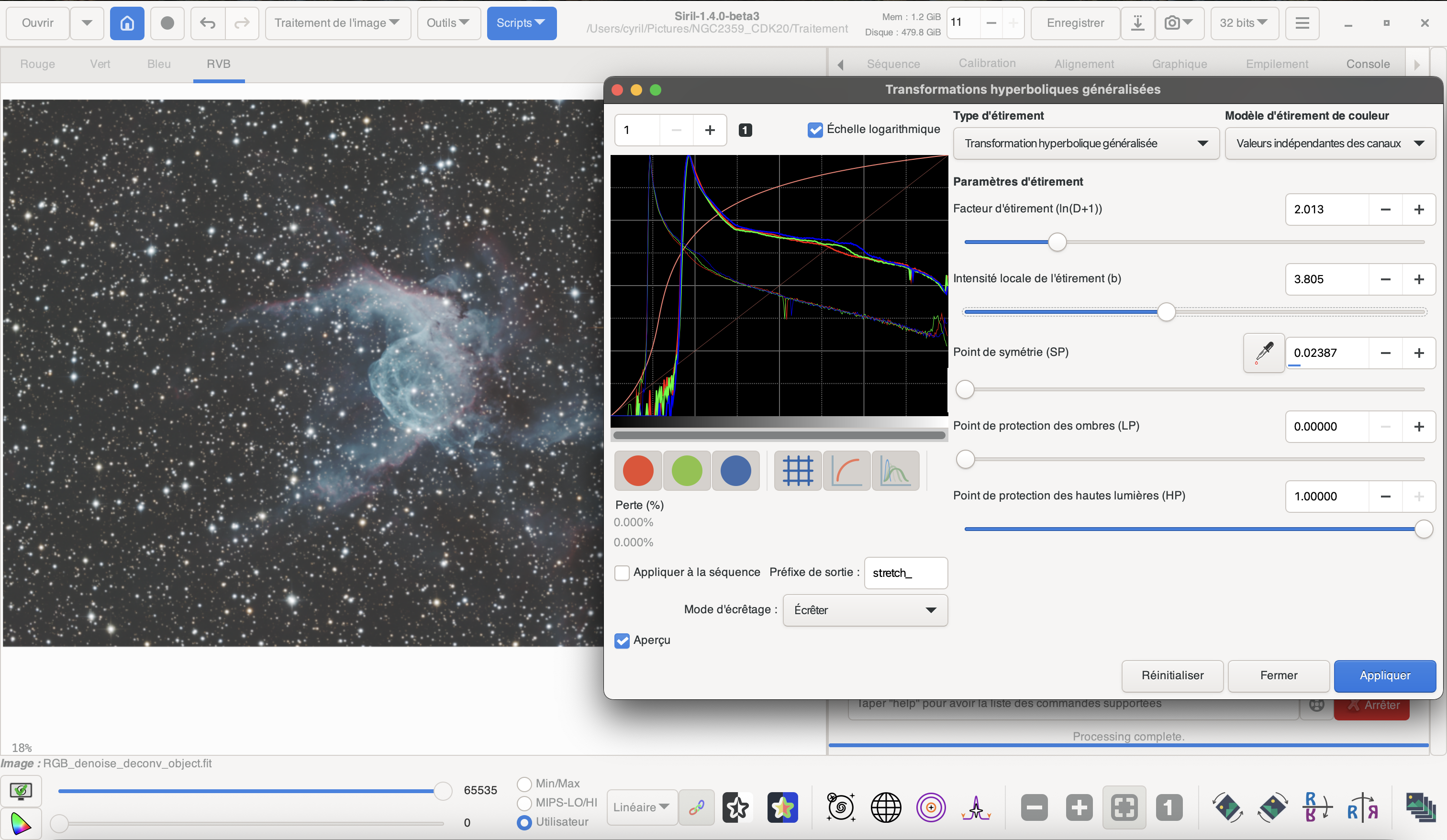The height and width of the screenshot is (840, 1447).
Task: Open the color stretch model dropdown
Action: [1329, 144]
